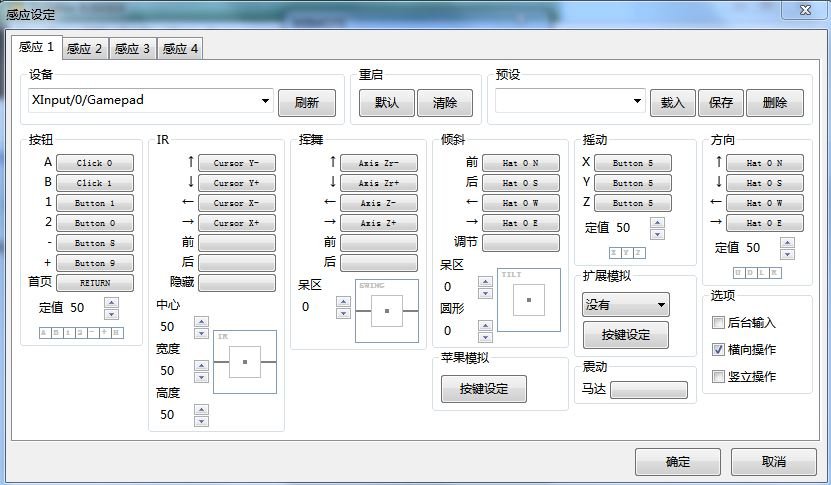Open the 预设 preset dropdown
This screenshot has width=831, height=485.
point(638,101)
